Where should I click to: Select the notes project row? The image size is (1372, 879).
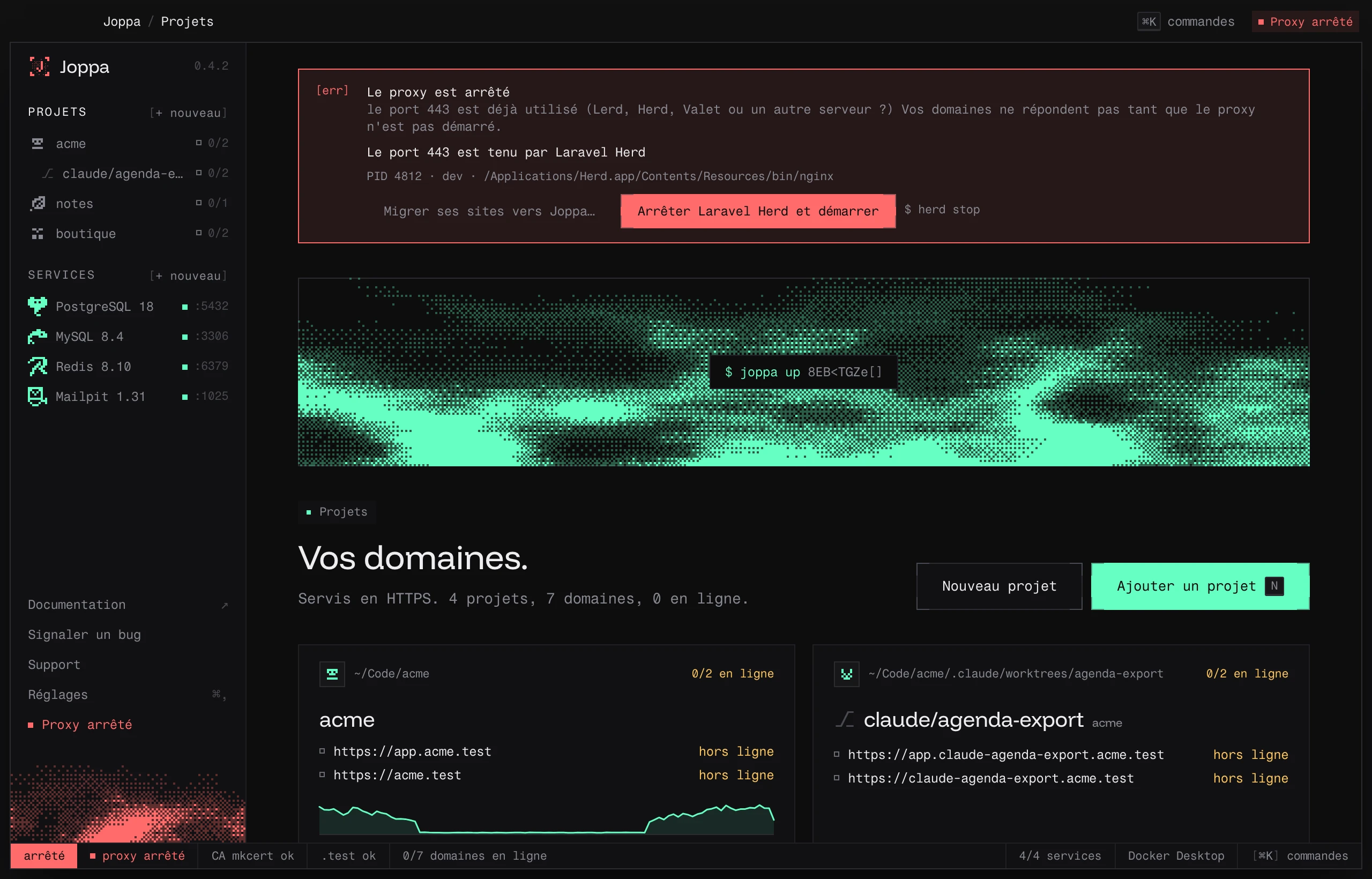[129, 203]
